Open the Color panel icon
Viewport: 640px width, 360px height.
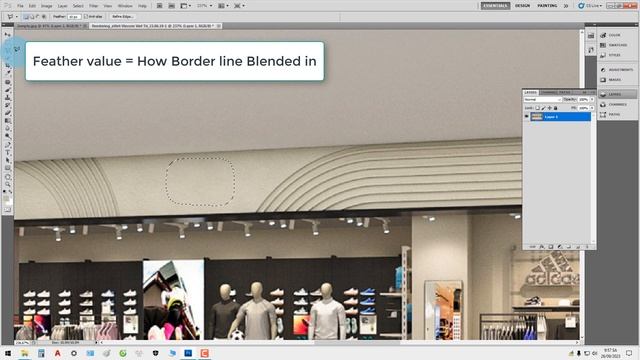click(x=603, y=35)
